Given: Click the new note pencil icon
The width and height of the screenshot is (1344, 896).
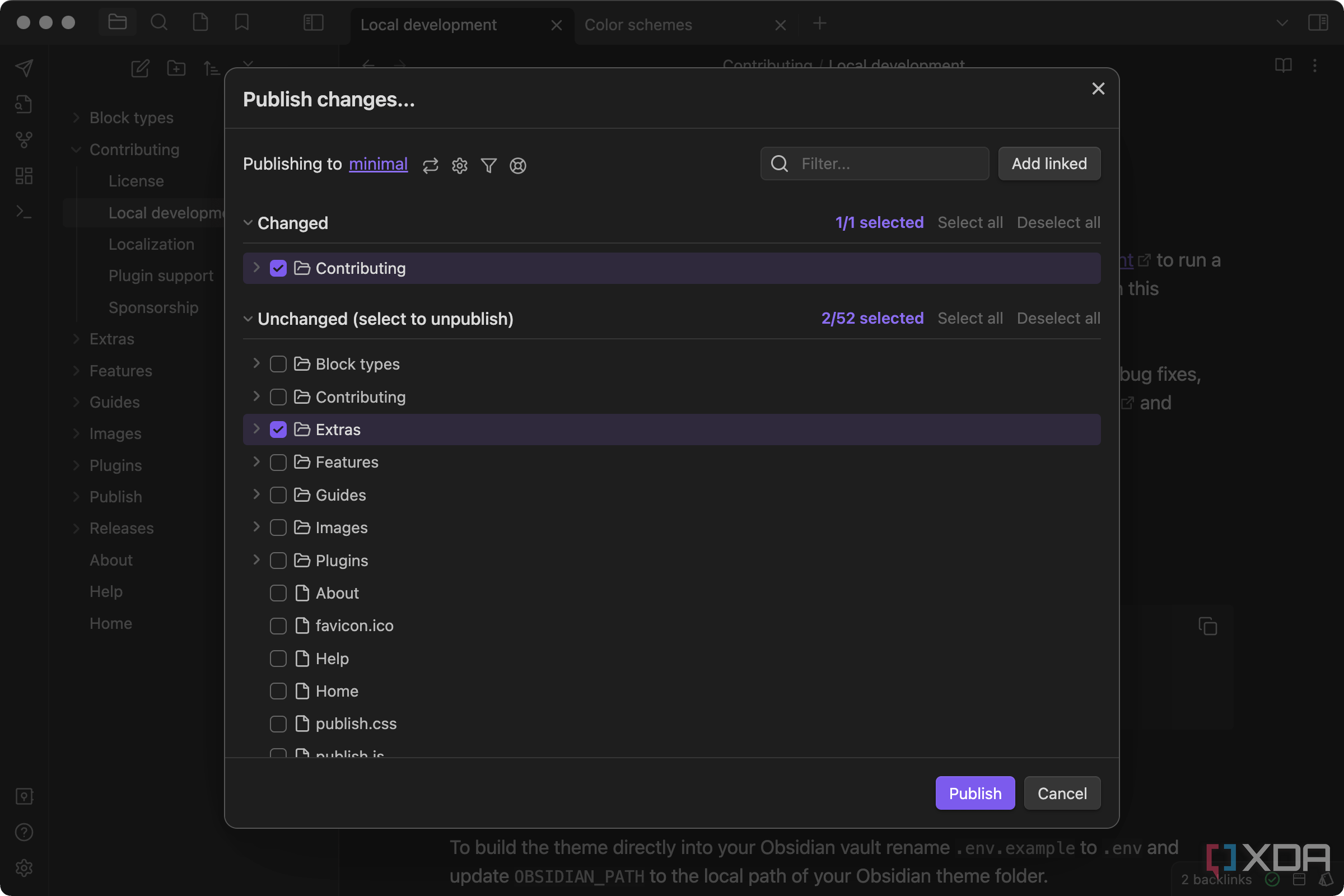Looking at the screenshot, I should (140, 68).
